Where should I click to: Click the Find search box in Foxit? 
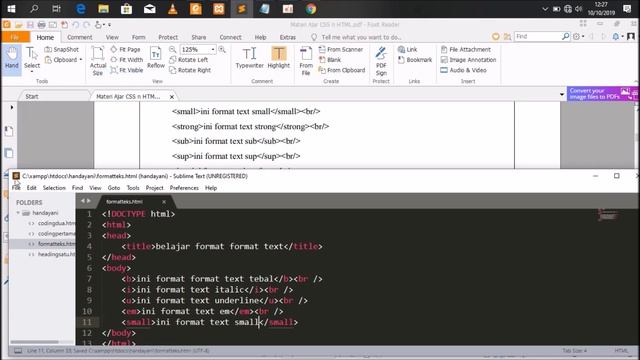[x=538, y=37]
